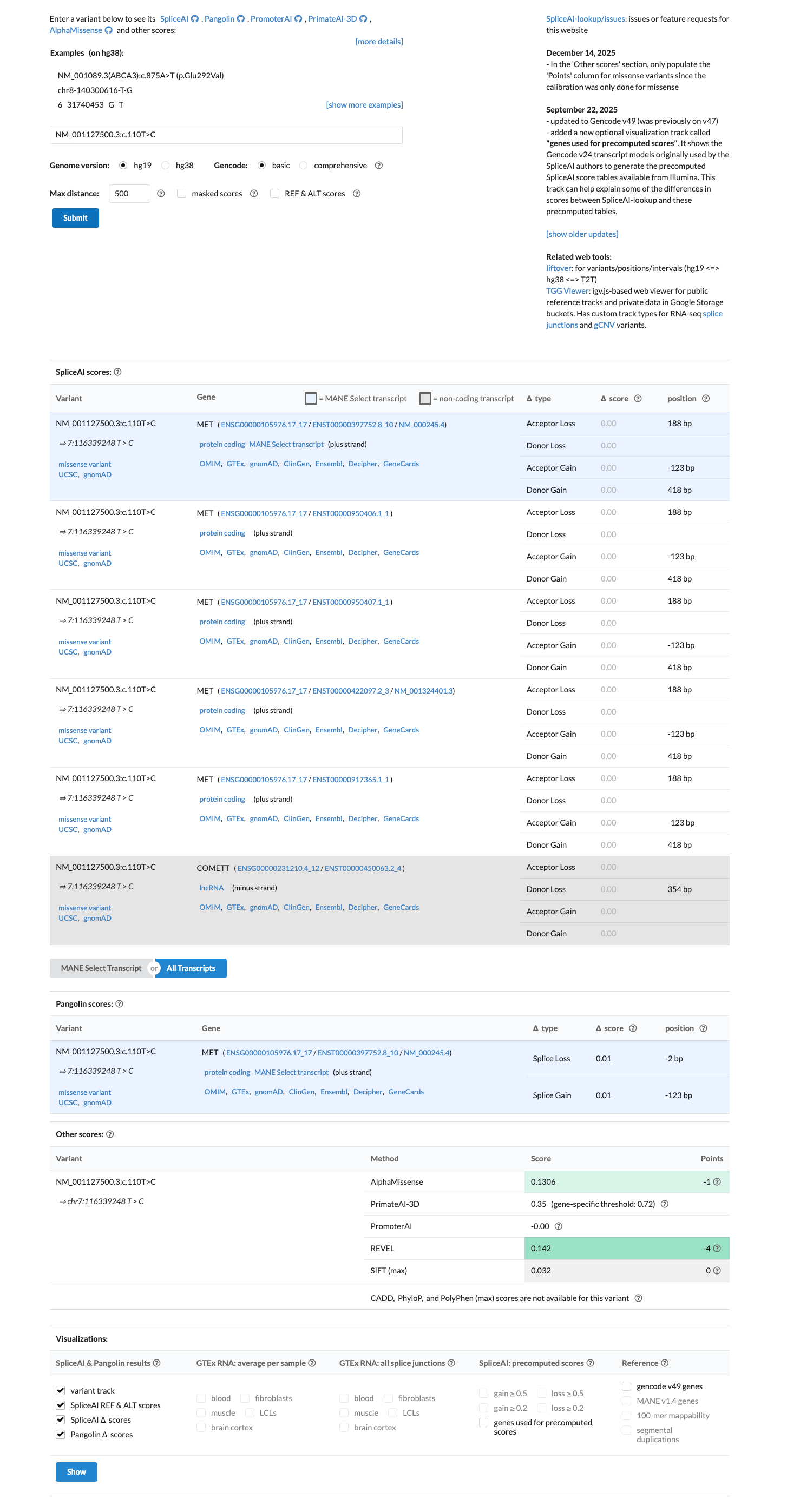Image resolution: width=787 pixels, height=1512 pixels.
Task: Open SpliceAI GitHub icon link
Action: pos(195,19)
